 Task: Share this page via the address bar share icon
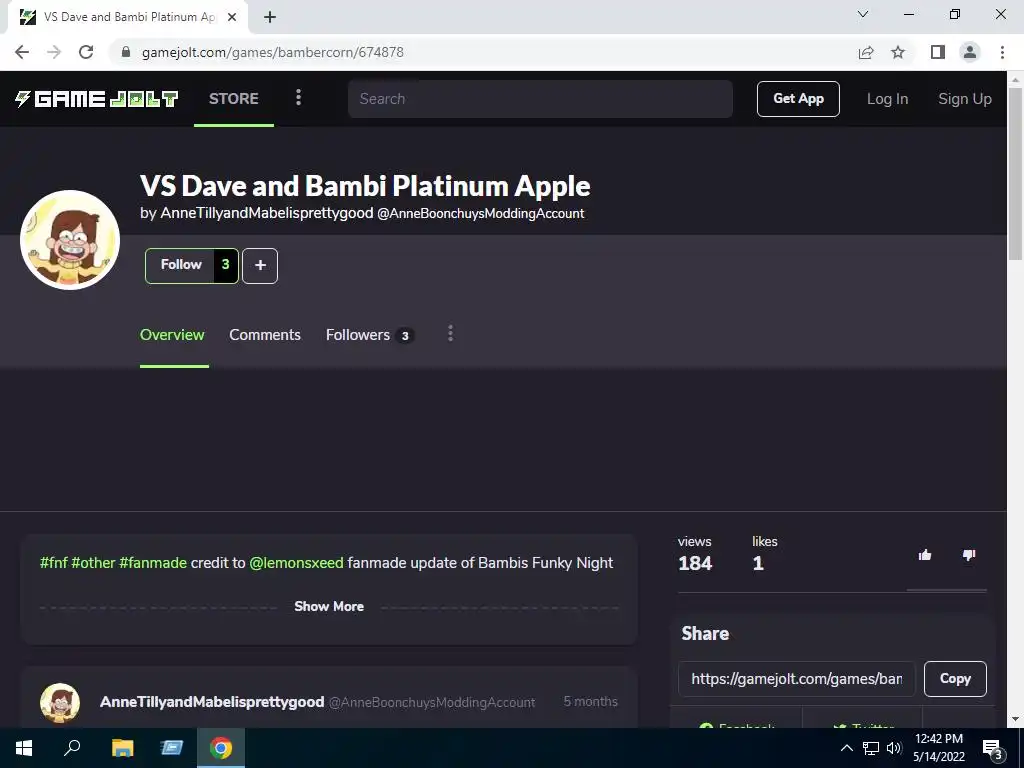click(x=866, y=52)
